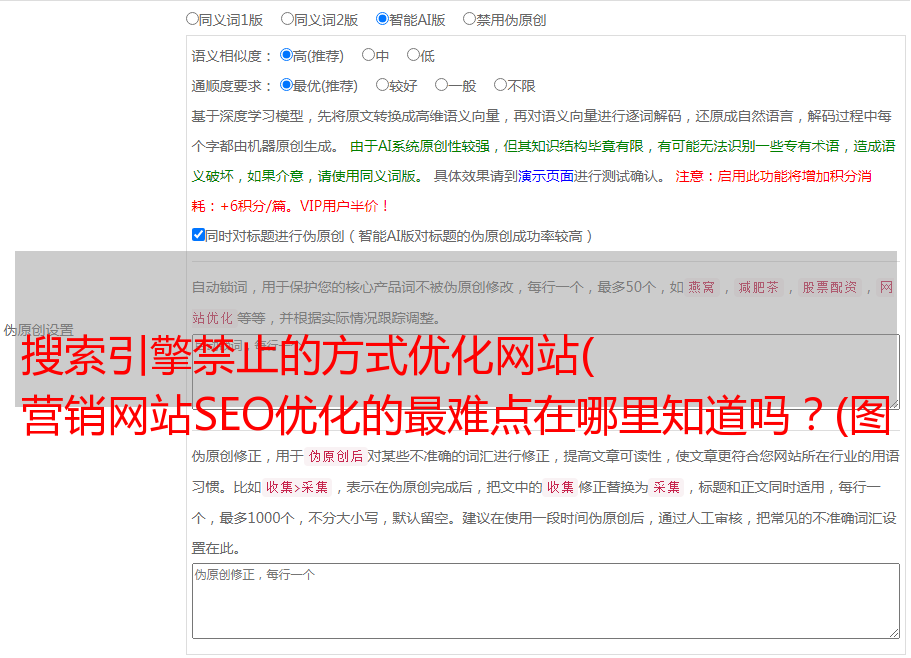Select the 同义词1版 radio option
Viewport: 911px width, 658px height.
[193, 19]
